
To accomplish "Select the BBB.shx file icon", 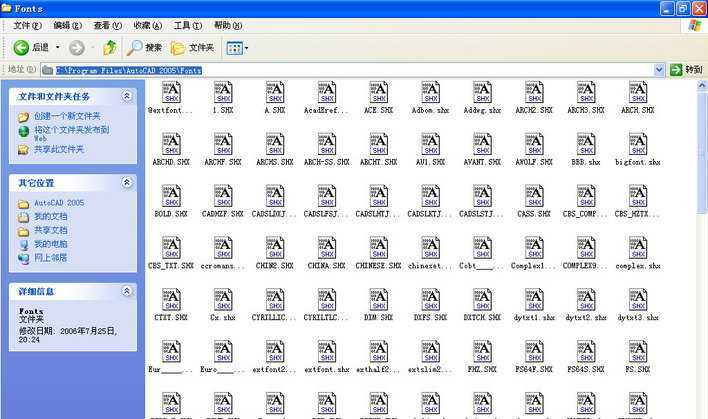I will point(587,144).
